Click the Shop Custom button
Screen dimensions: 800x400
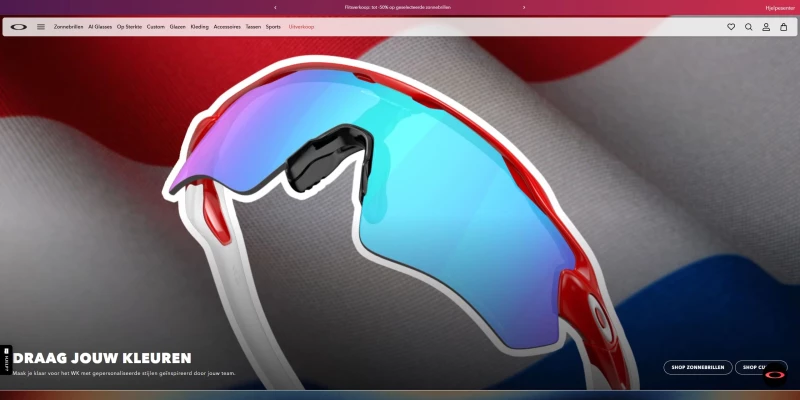point(761,367)
